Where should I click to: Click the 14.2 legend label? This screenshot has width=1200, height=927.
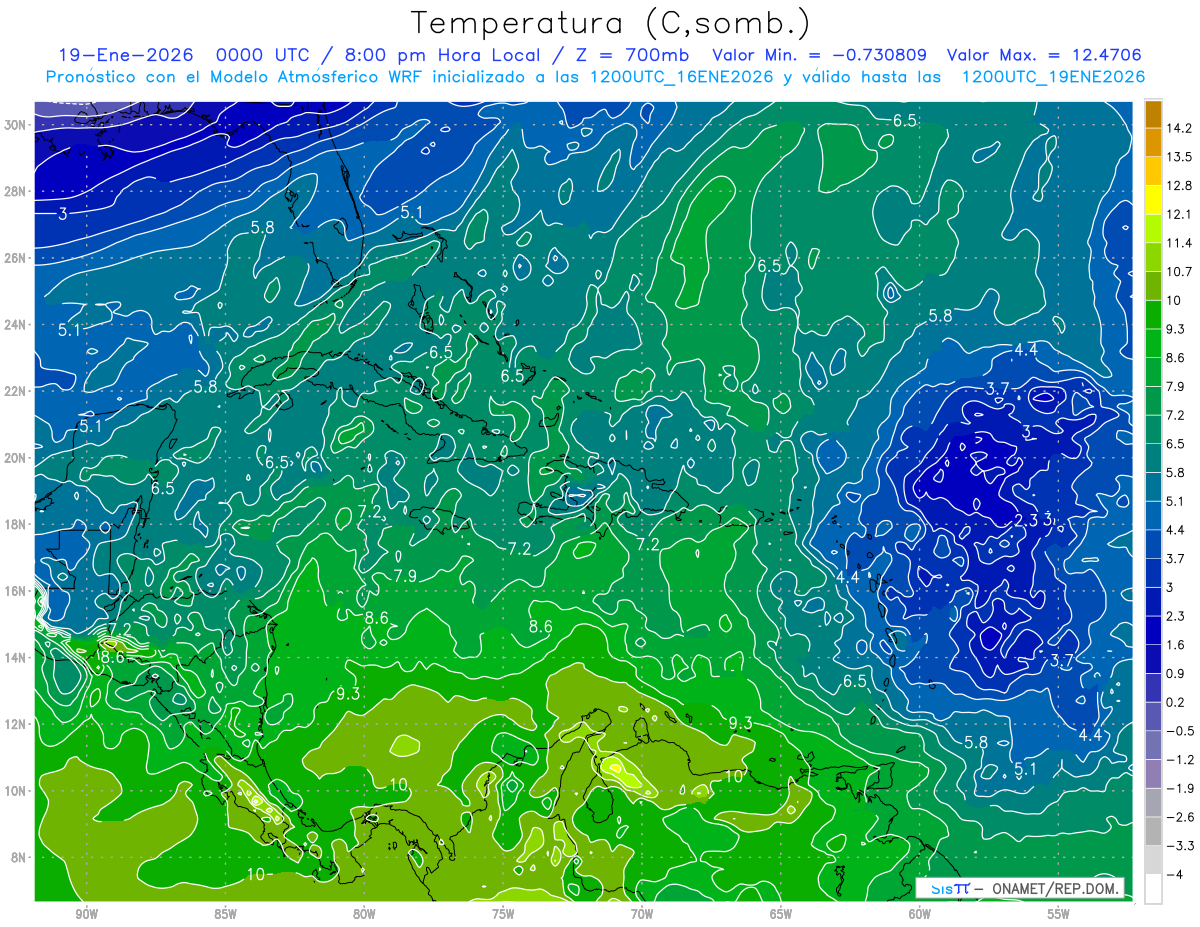[x=1181, y=128]
